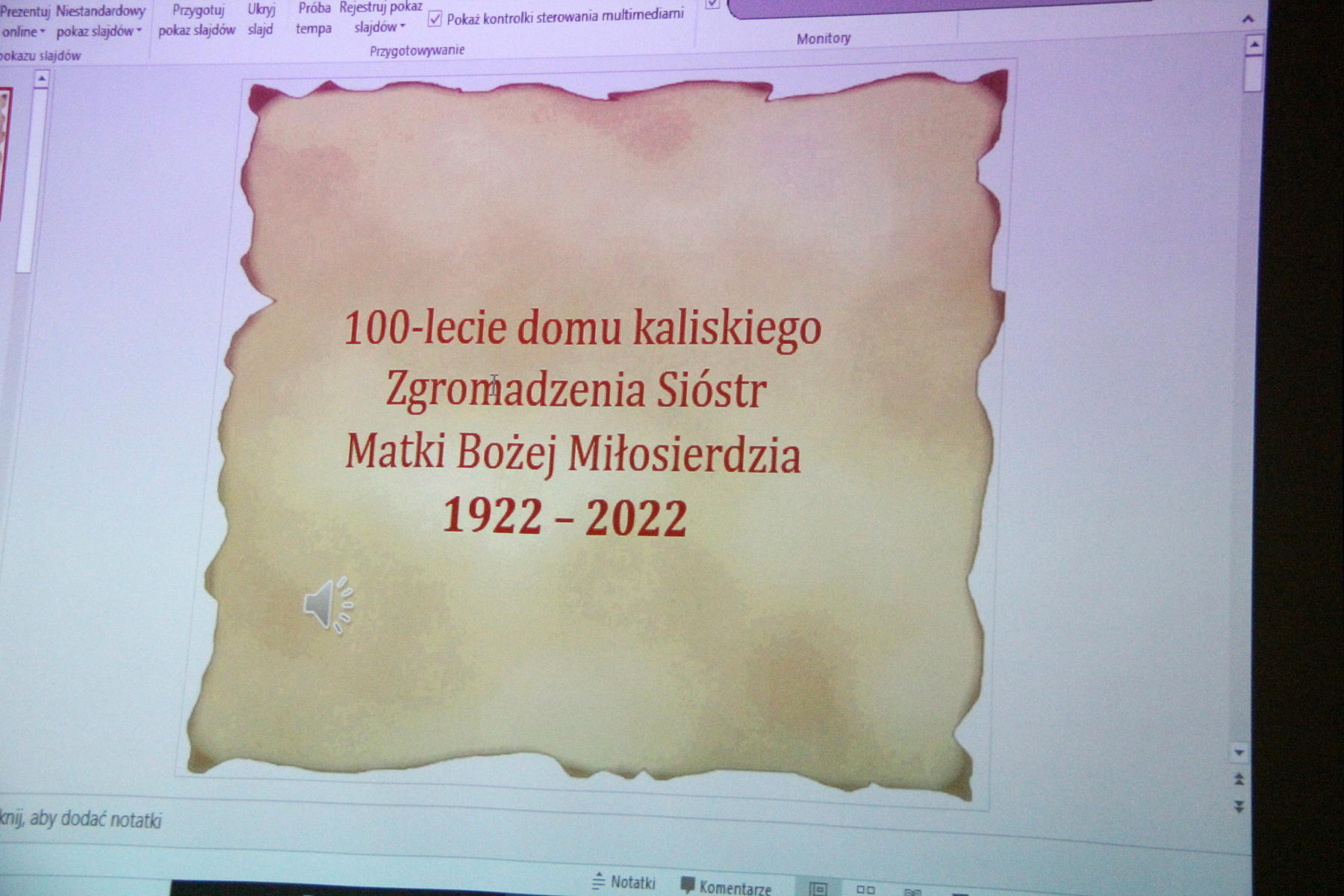Open Rejestruj pokaz slajdów dropdown

click(381, 17)
